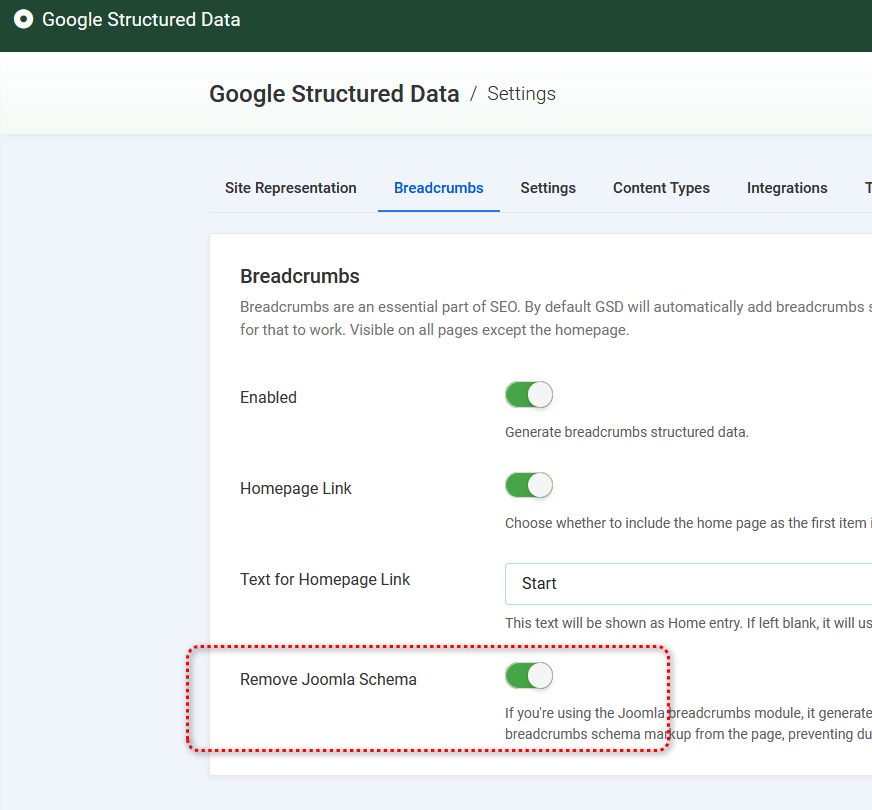This screenshot has height=810, width=872.
Task: Click the 'This text will be shown as Home entry' hint
Action: [x=688, y=623]
